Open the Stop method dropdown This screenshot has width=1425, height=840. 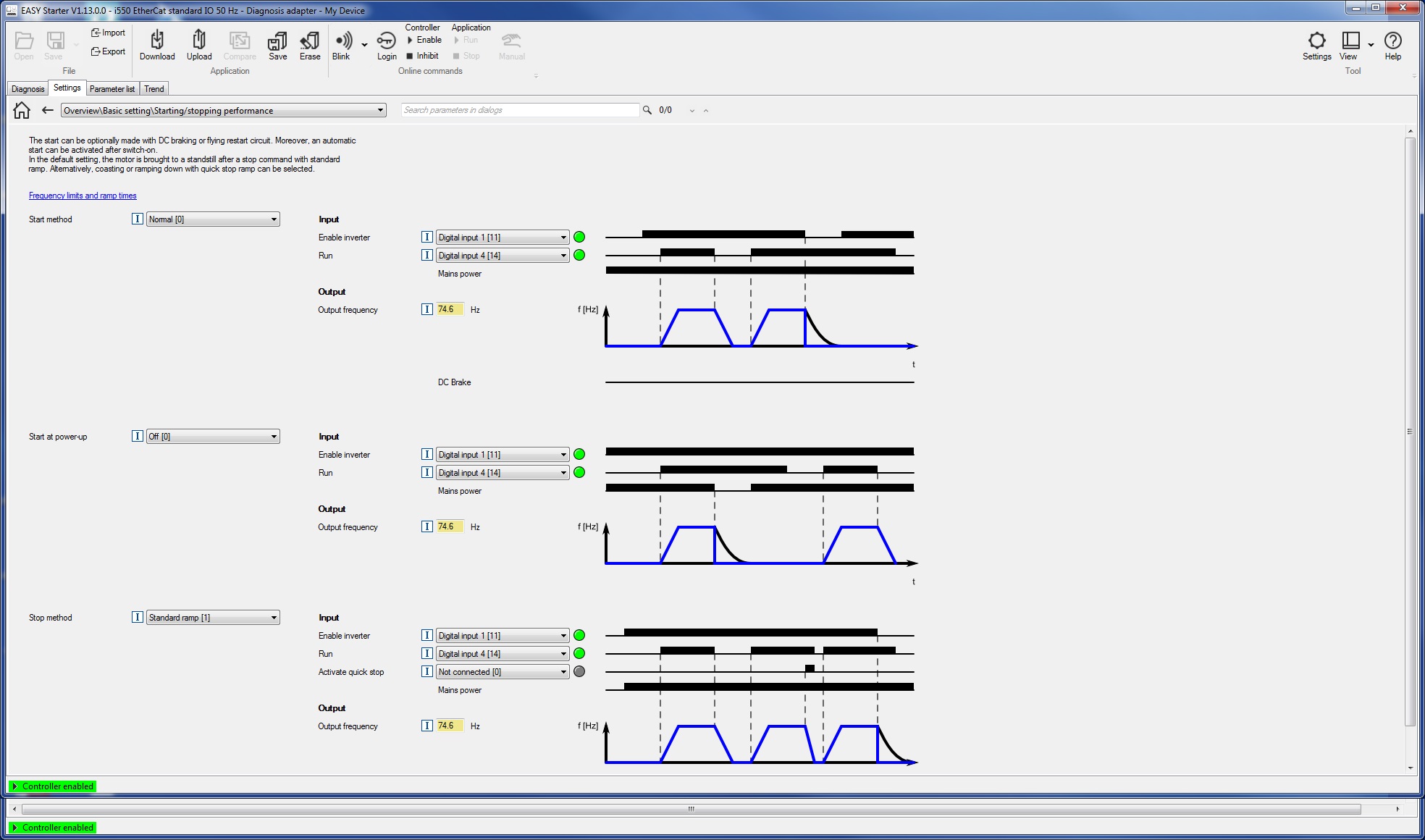coord(213,618)
